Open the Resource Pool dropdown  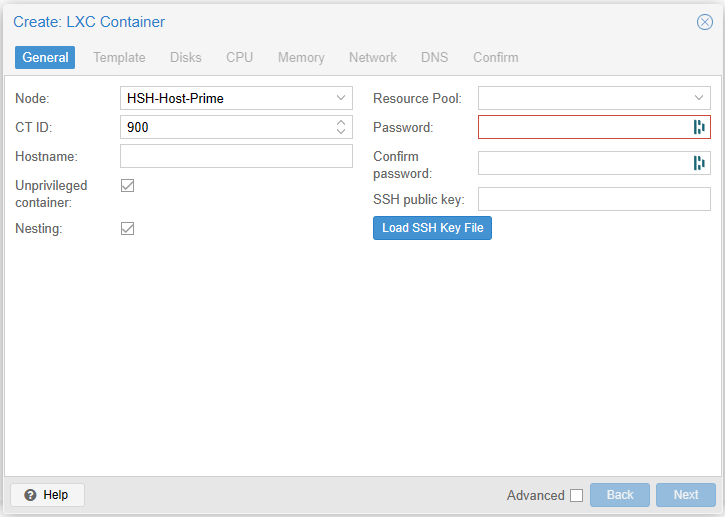coord(699,98)
